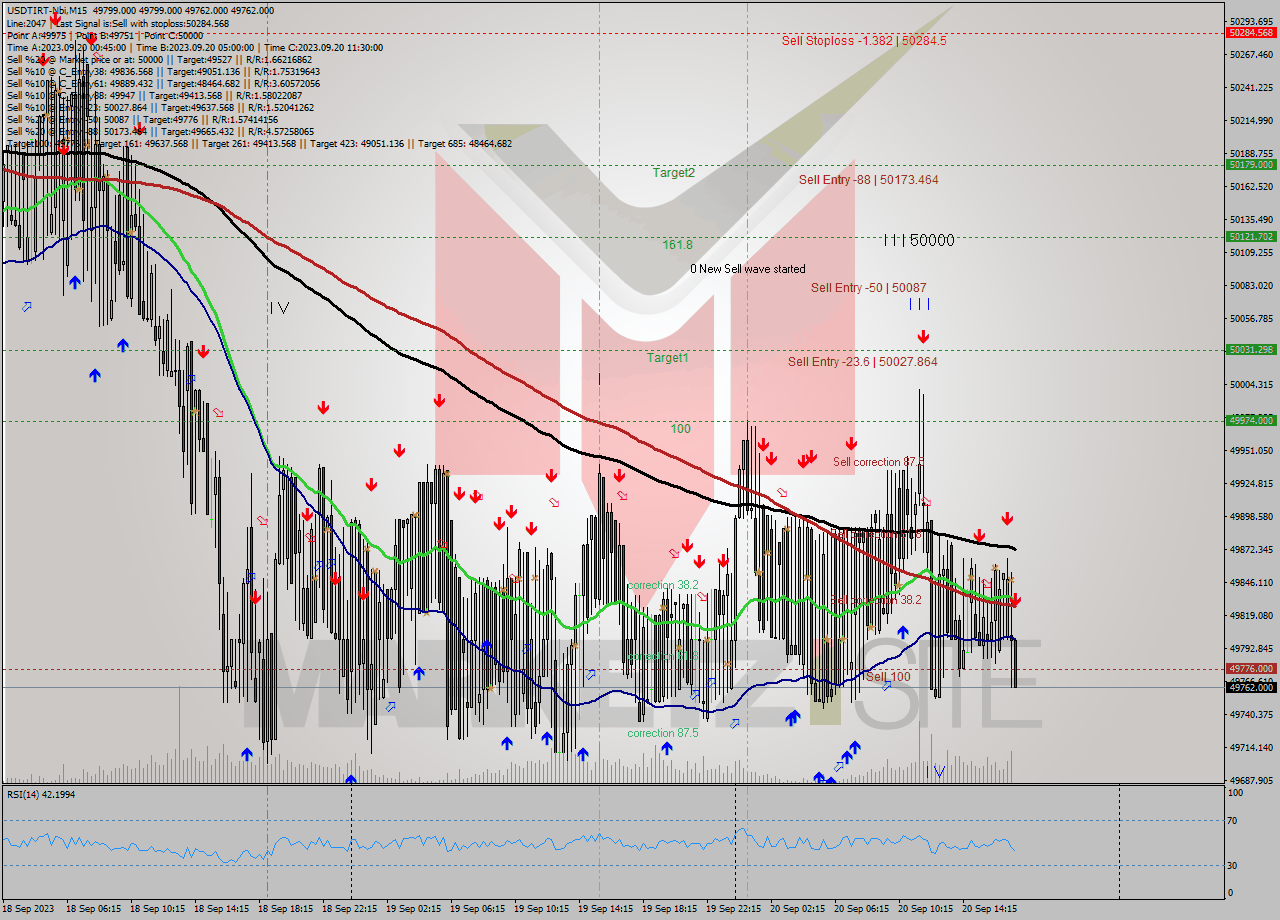Click the '19 Sep 10:15' time axis label
The height and width of the screenshot is (920, 1280).
pyautogui.click(x=541, y=909)
